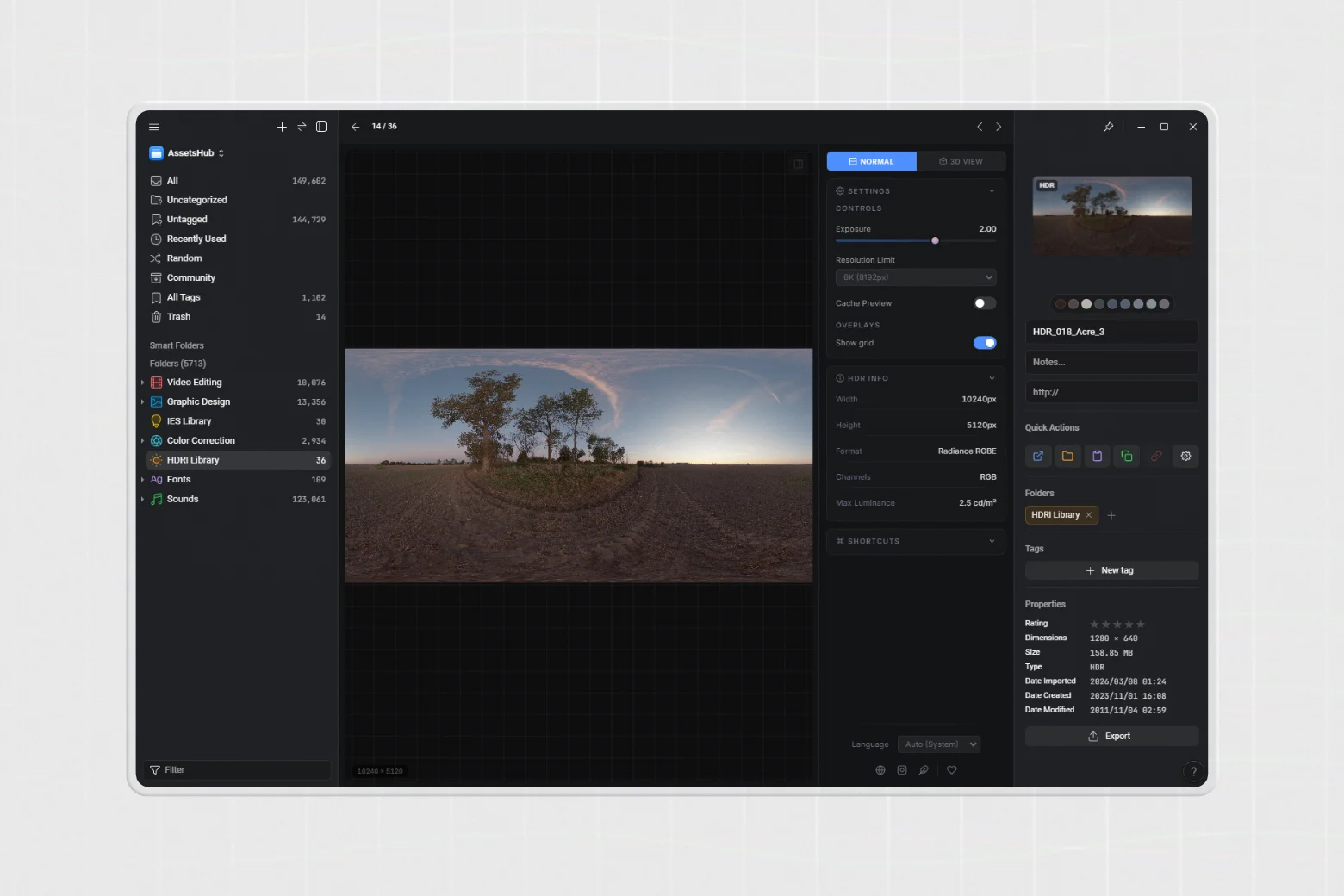Screen dimensions: 1344x896
Task: Toggle the sidebar layout panel icon
Action: point(321,127)
